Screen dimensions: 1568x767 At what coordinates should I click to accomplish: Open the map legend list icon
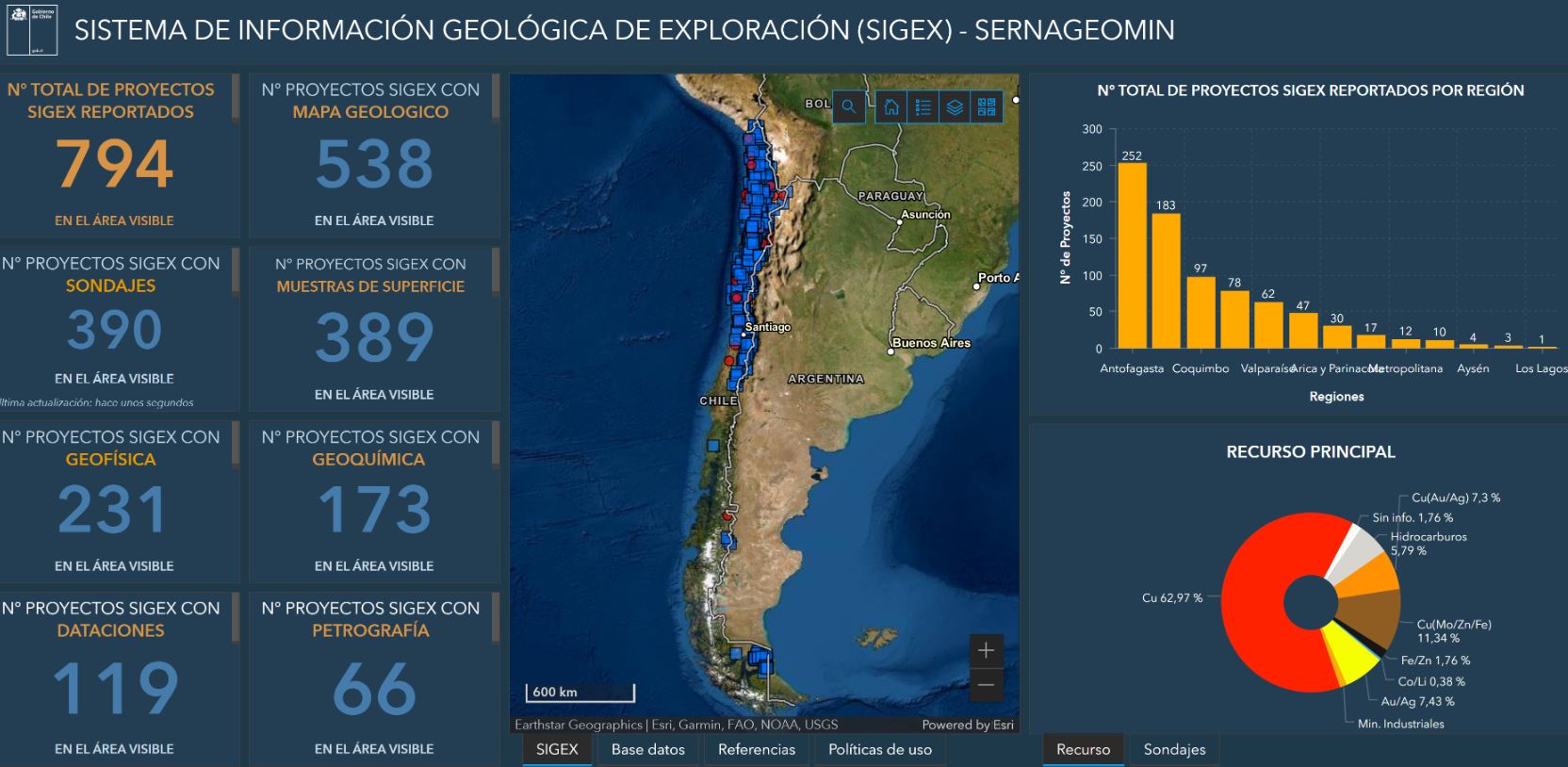pyautogui.click(x=923, y=106)
